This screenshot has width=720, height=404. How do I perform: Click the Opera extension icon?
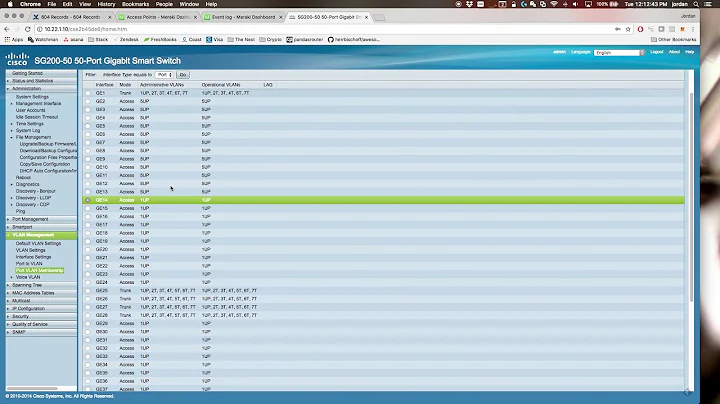(640, 29)
